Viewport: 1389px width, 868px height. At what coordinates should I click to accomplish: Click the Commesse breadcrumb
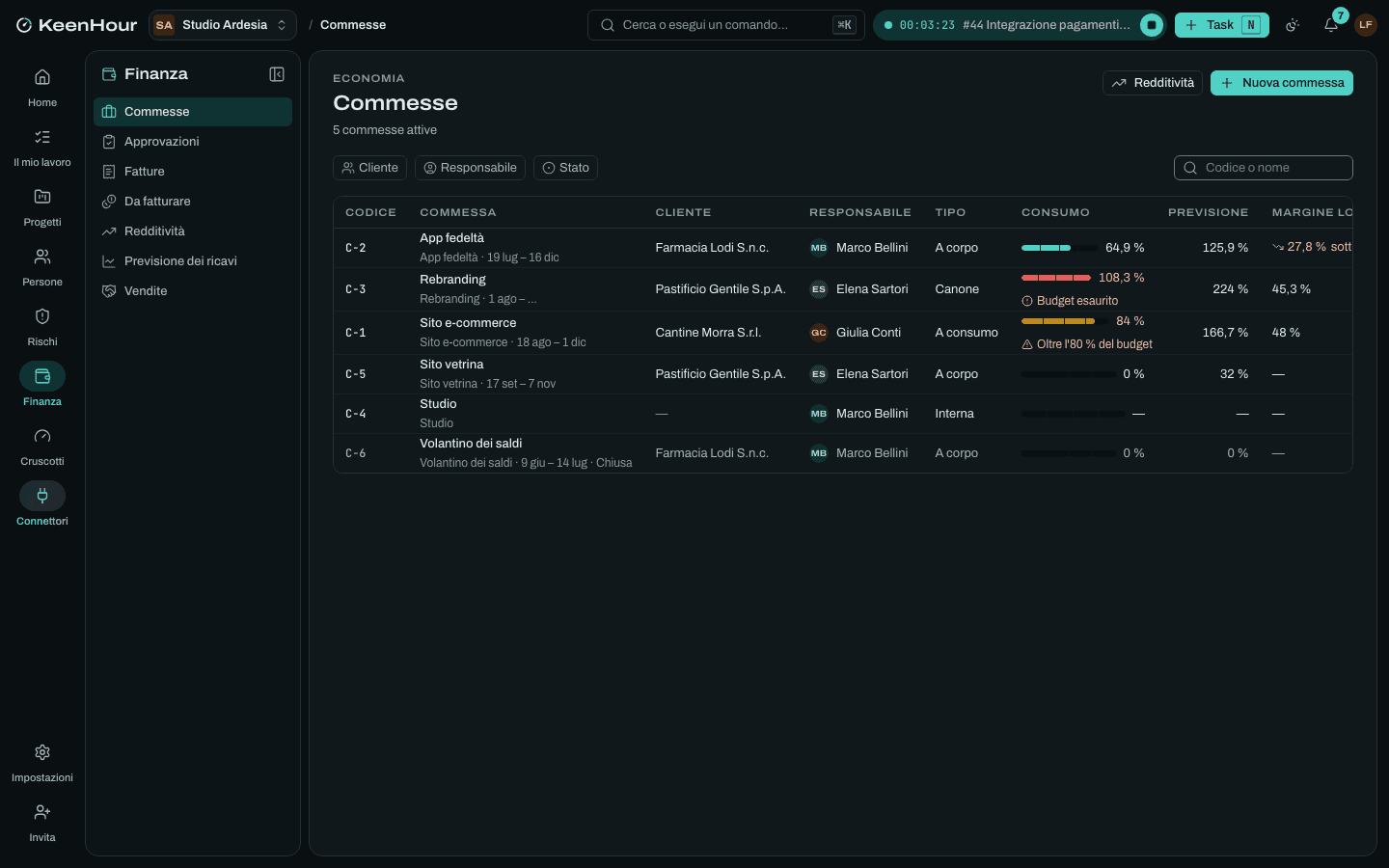(353, 25)
